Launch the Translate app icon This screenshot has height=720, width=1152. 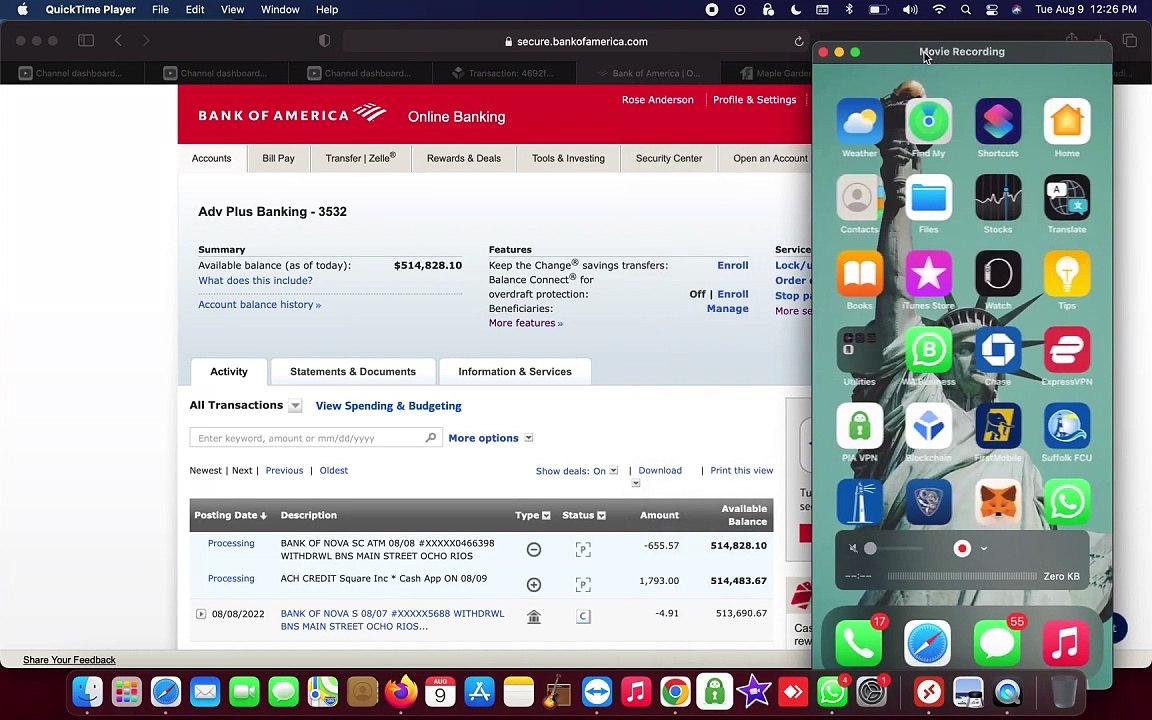[x=1067, y=198]
